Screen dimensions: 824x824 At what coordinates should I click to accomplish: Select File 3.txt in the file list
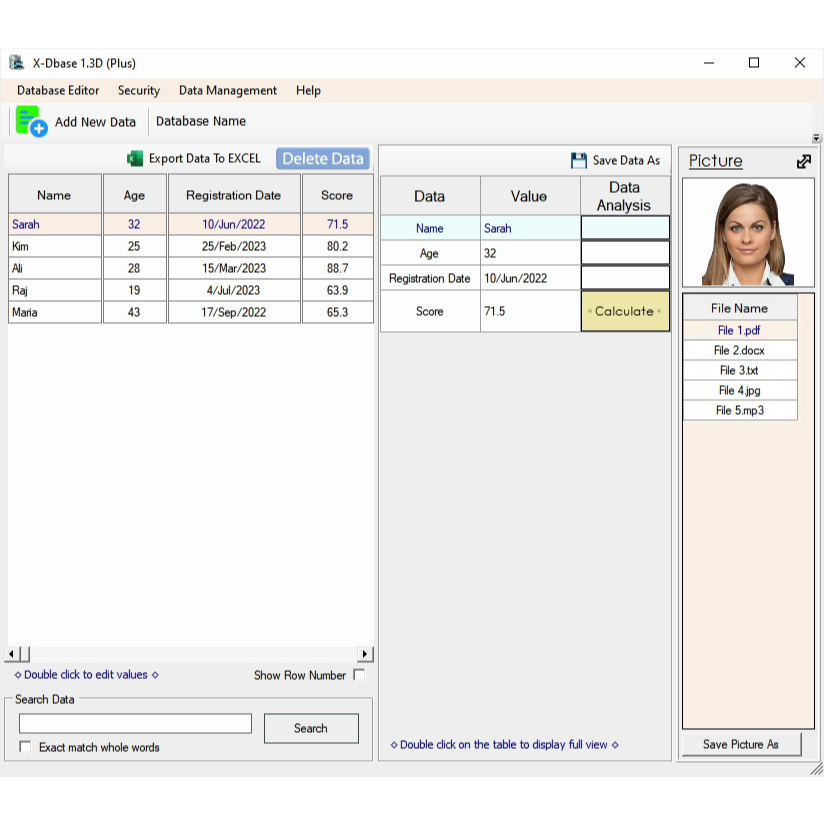click(x=739, y=370)
